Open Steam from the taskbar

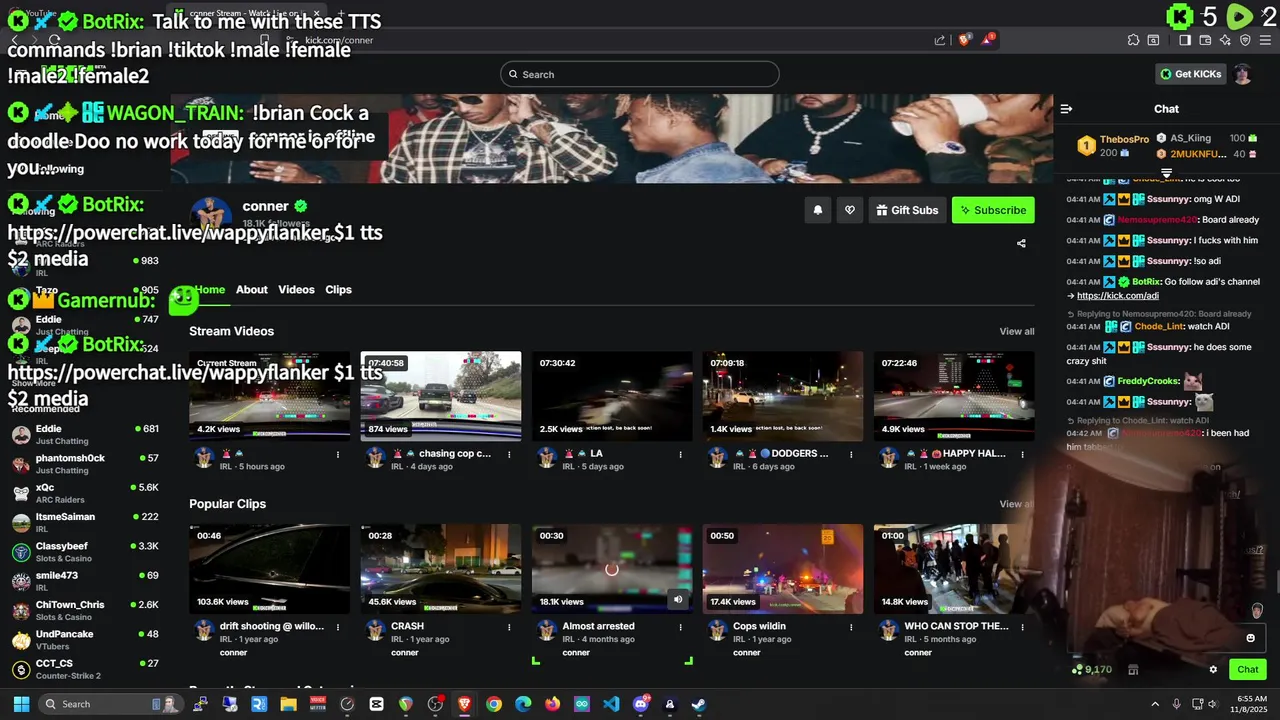[699, 704]
